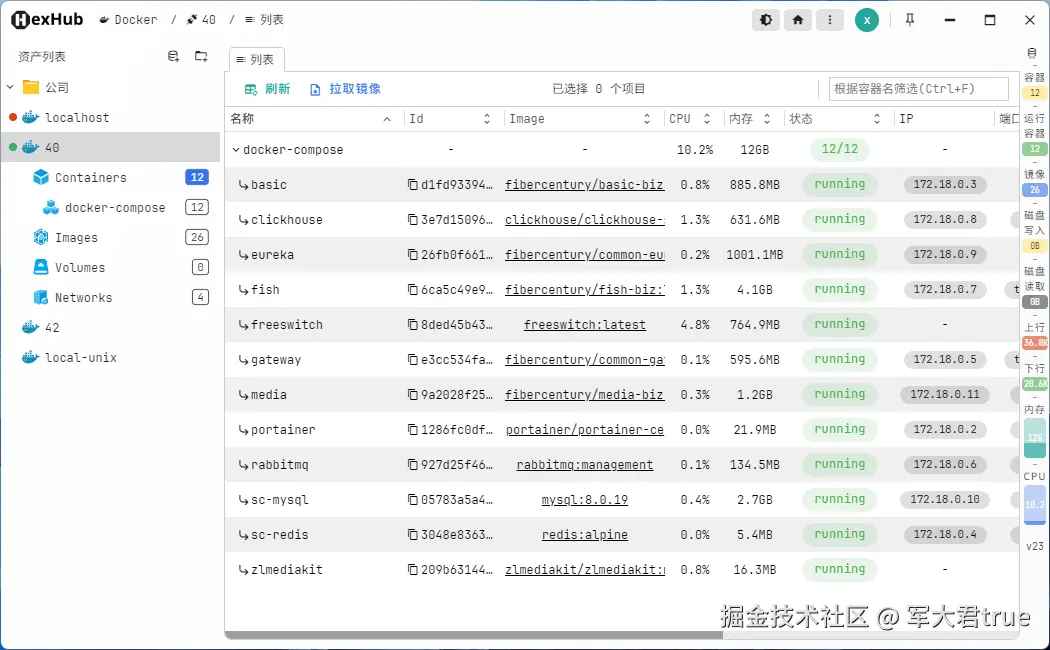This screenshot has width=1050, height=650.
Task: Open the mysql:8.0.19 image link
Action: pyautogui.click(x=585, y=500)
